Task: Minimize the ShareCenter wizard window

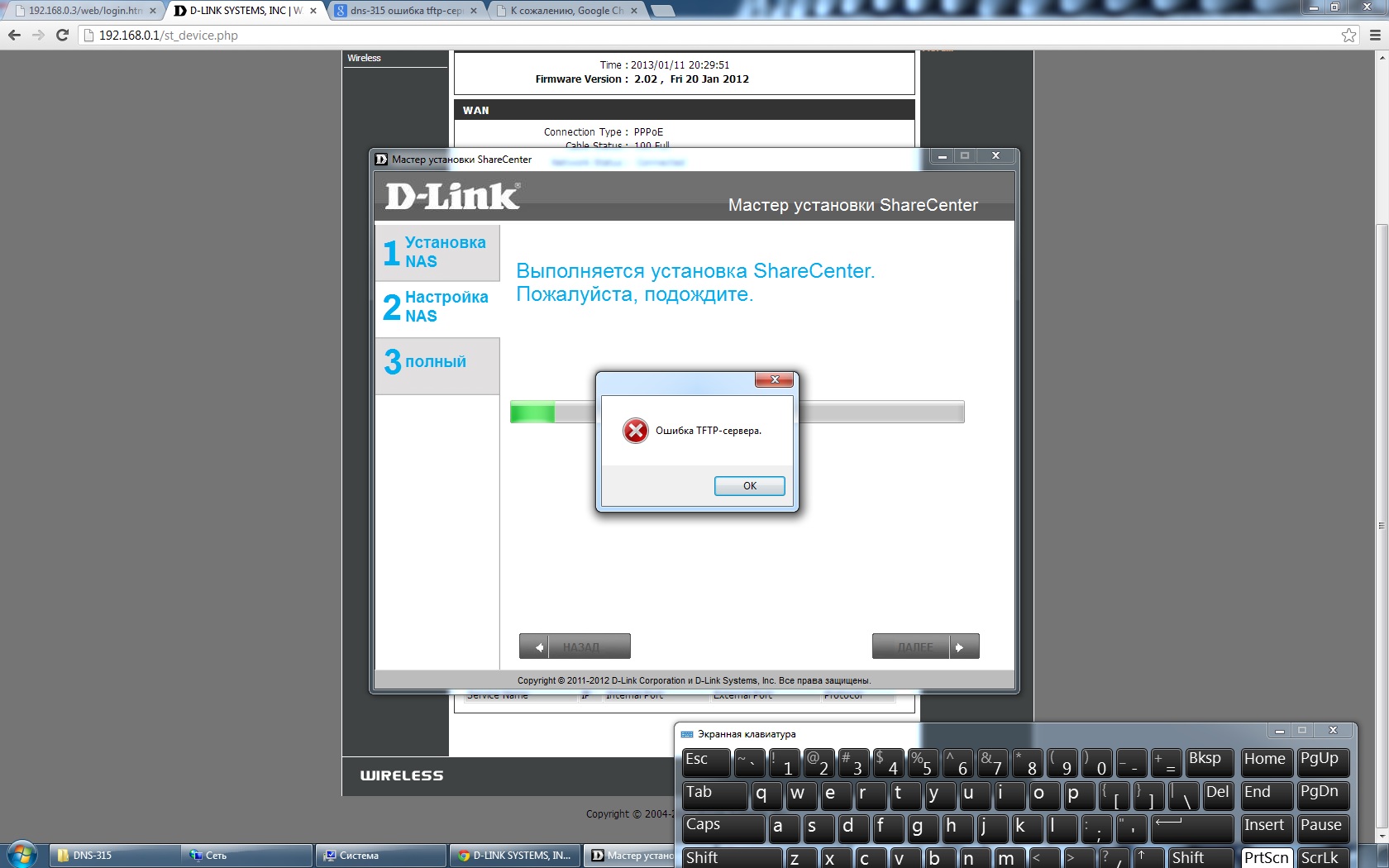Action: [942, 156]
